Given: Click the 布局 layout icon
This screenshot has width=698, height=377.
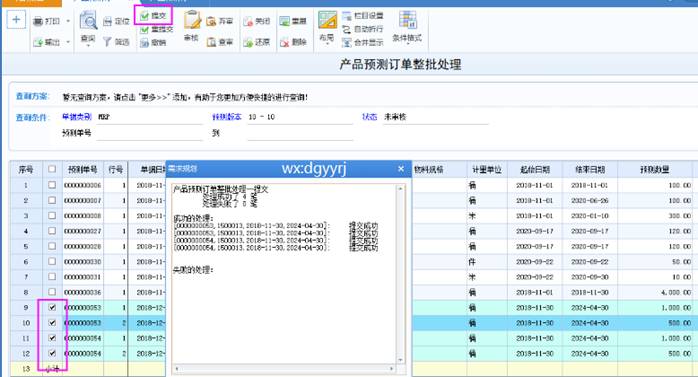Looking at the screenshot, I should click(327, 20).
